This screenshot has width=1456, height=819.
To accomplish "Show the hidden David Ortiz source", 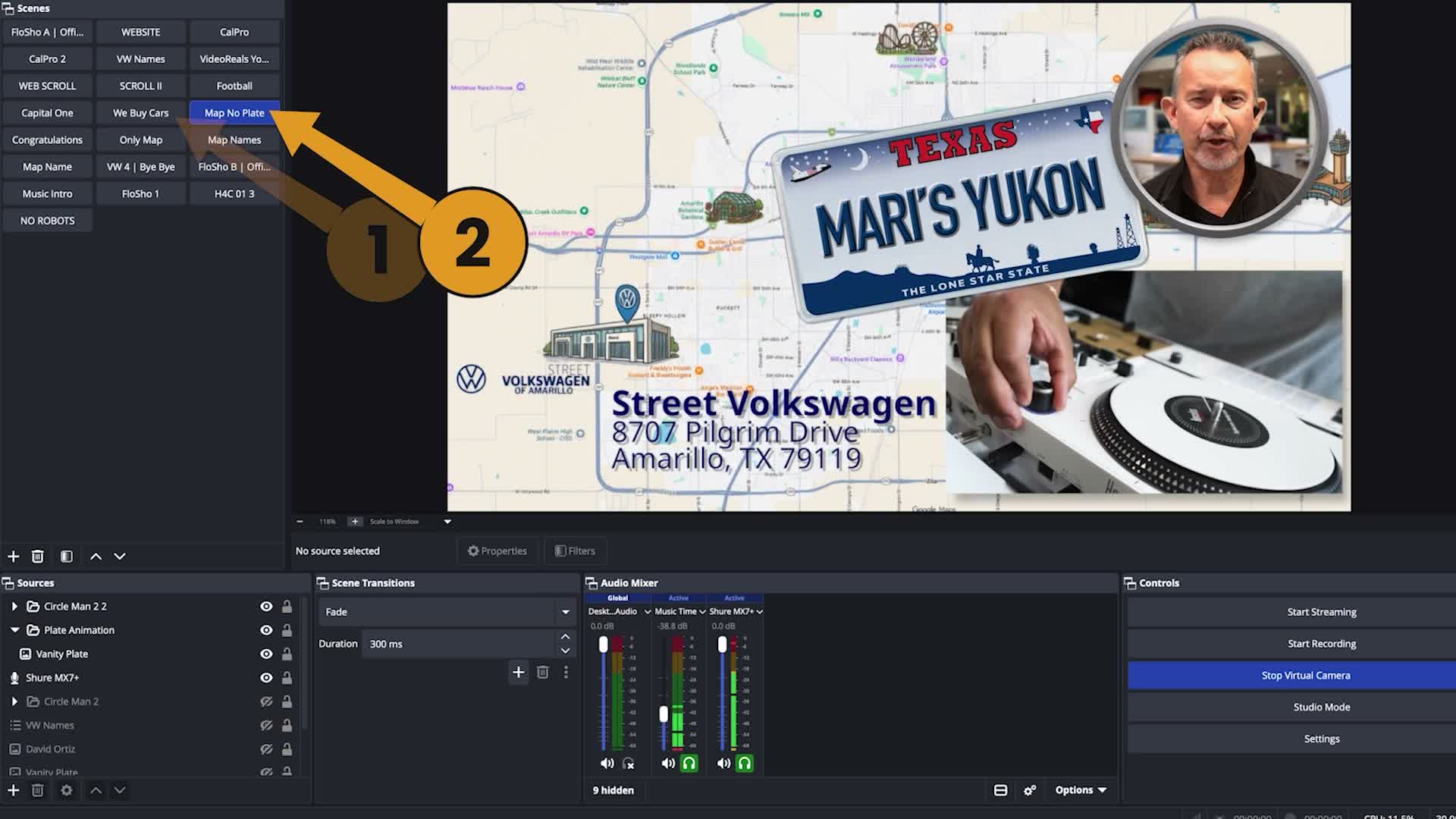I will click(x=266, y=749).
